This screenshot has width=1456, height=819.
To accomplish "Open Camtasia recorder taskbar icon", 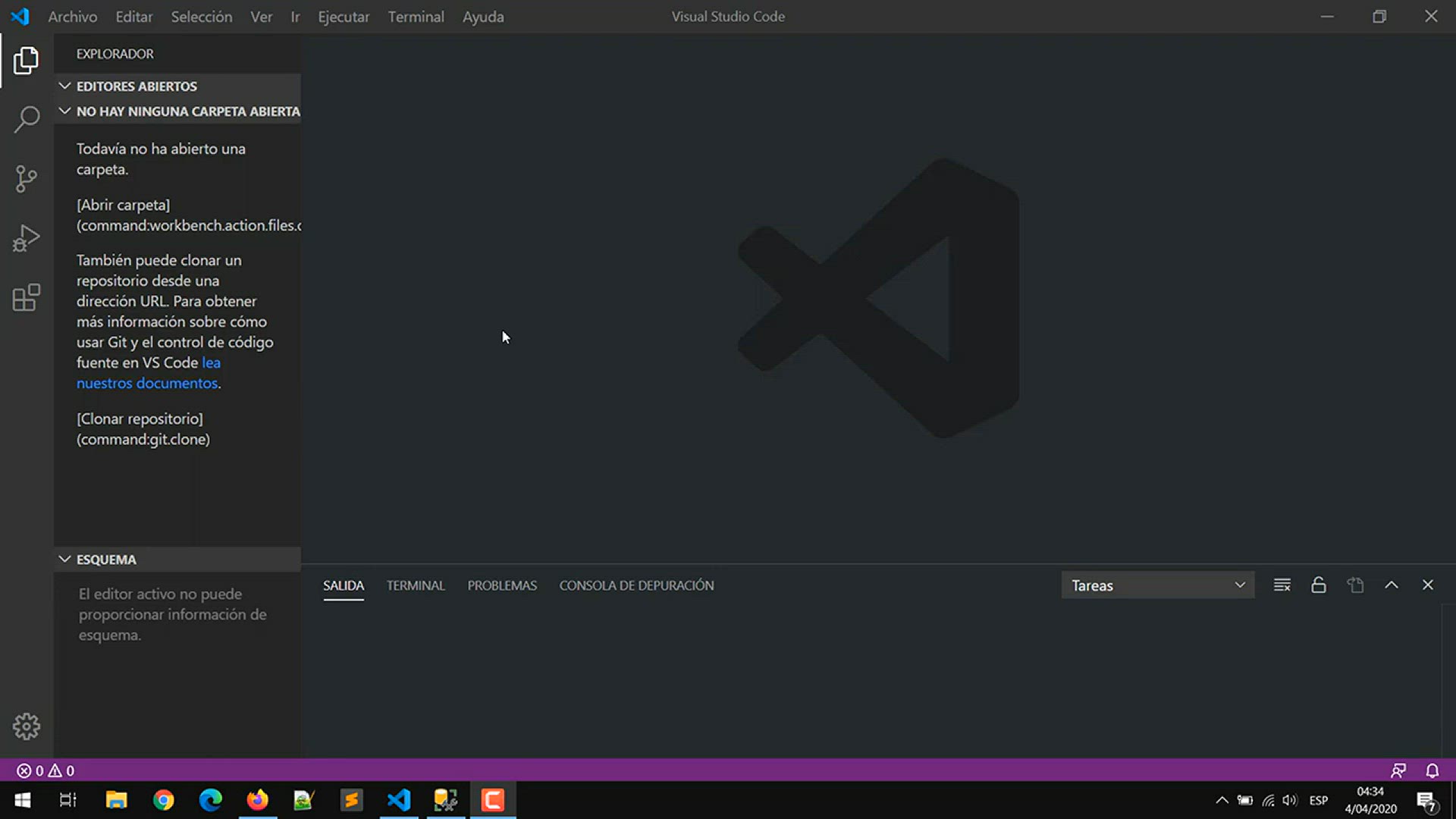I will coord(493,800).
